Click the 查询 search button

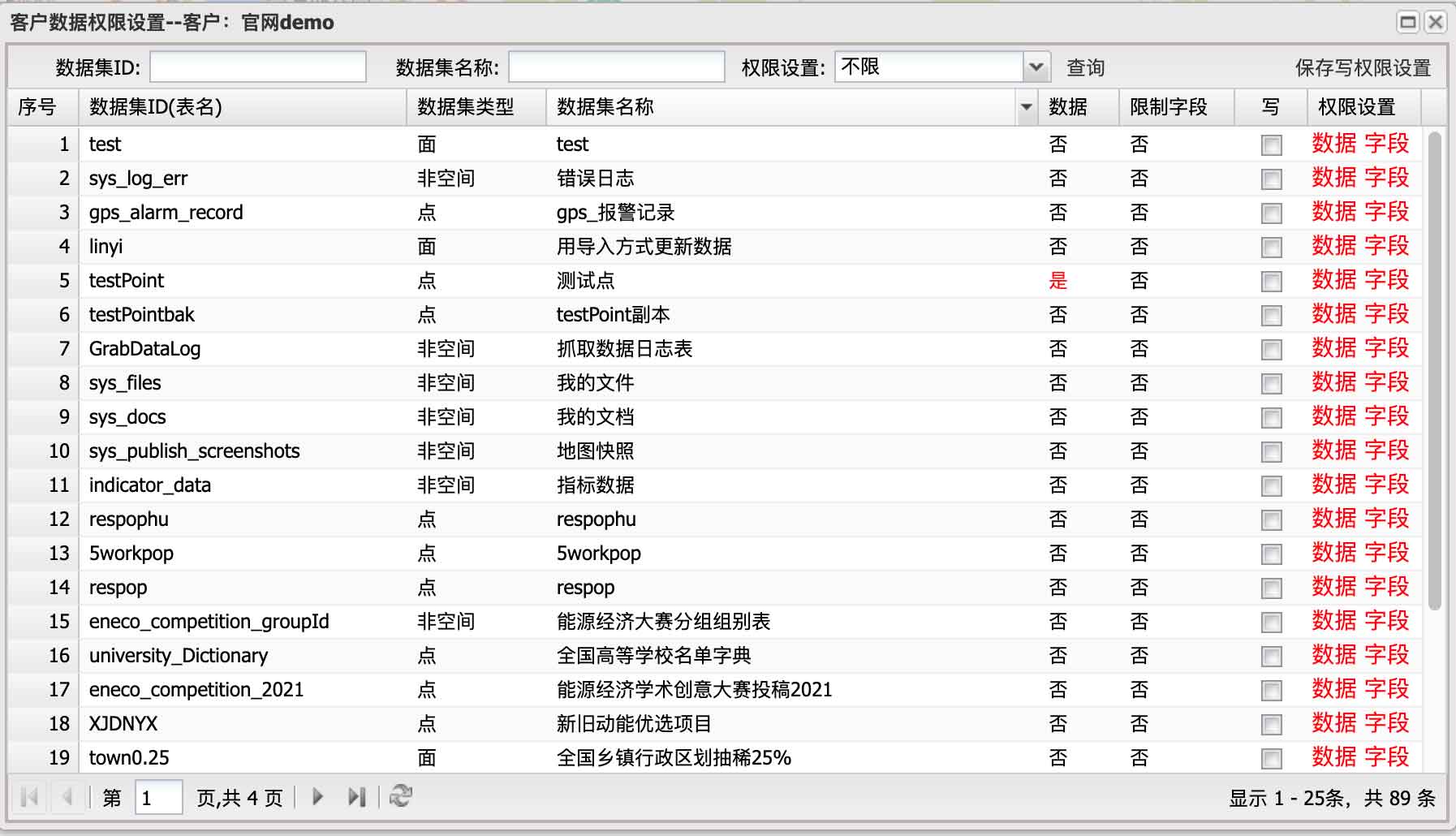(1085, 67)
